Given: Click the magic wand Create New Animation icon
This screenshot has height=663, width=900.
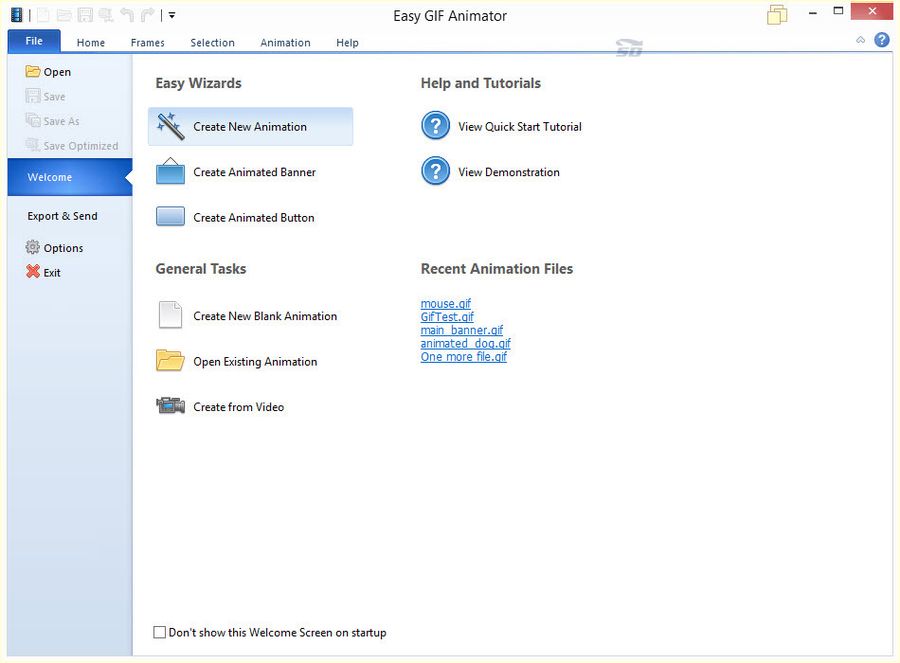Looking at the screenshot, I should [x=170, y=126].
